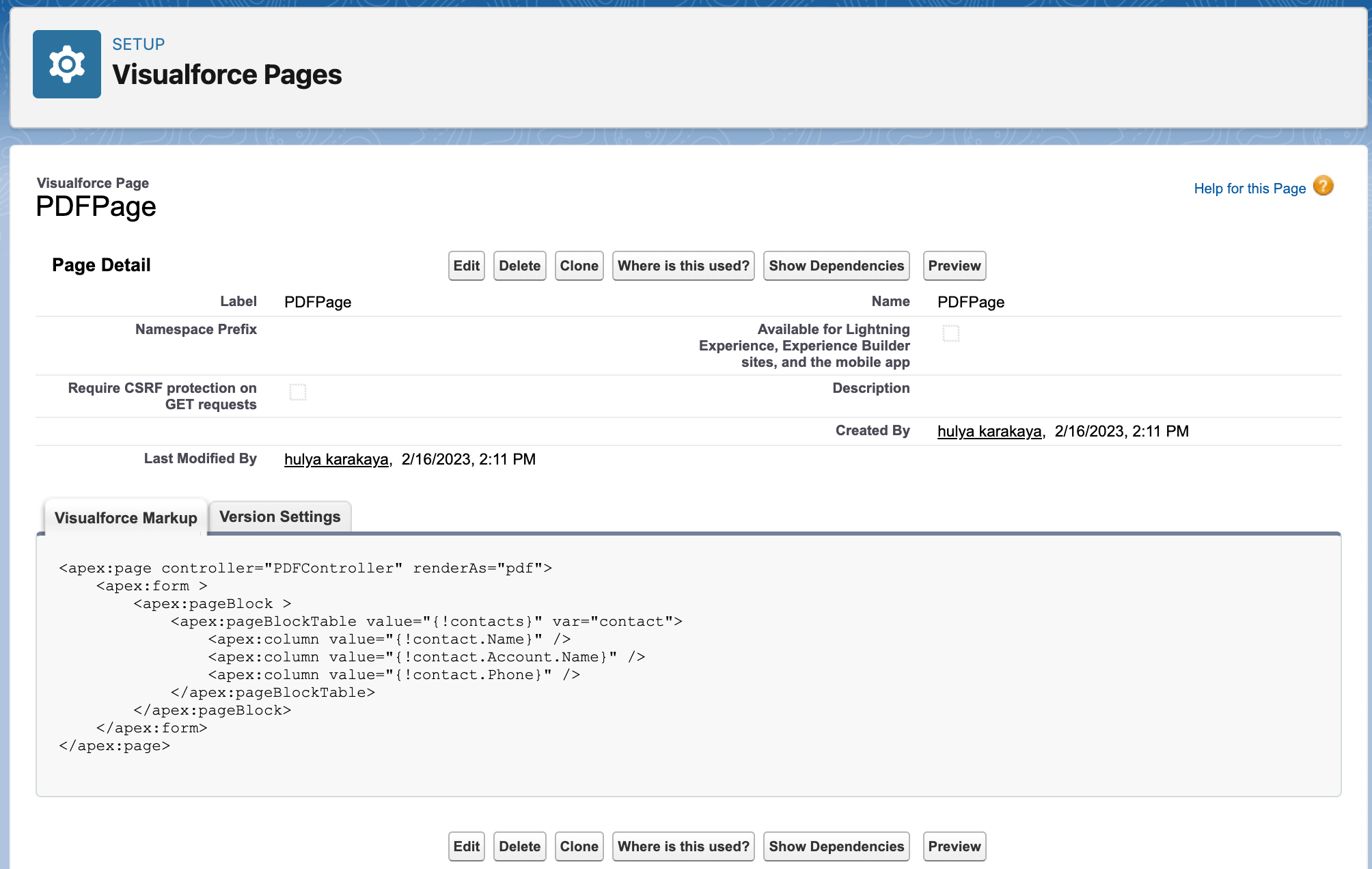This screenshot has width=1372, height=869.
Task: Open 'Where is this used?' from top row
Action: tap(683, 266)
